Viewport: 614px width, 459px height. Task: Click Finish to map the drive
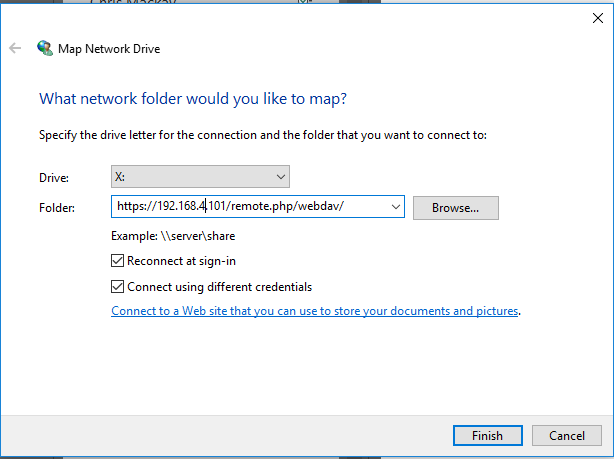(488, 436)
